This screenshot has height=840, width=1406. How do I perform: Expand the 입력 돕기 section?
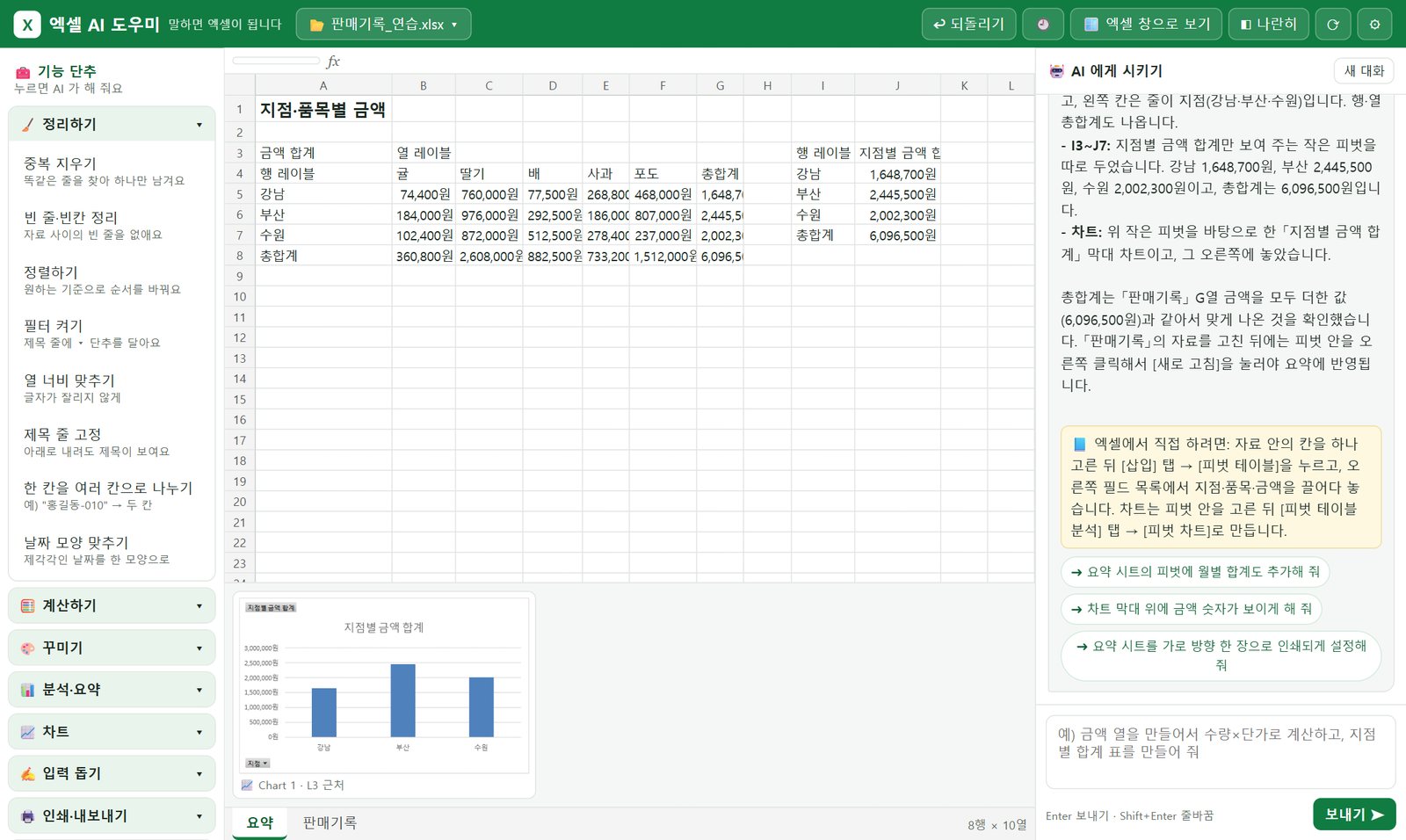point(112,774)
